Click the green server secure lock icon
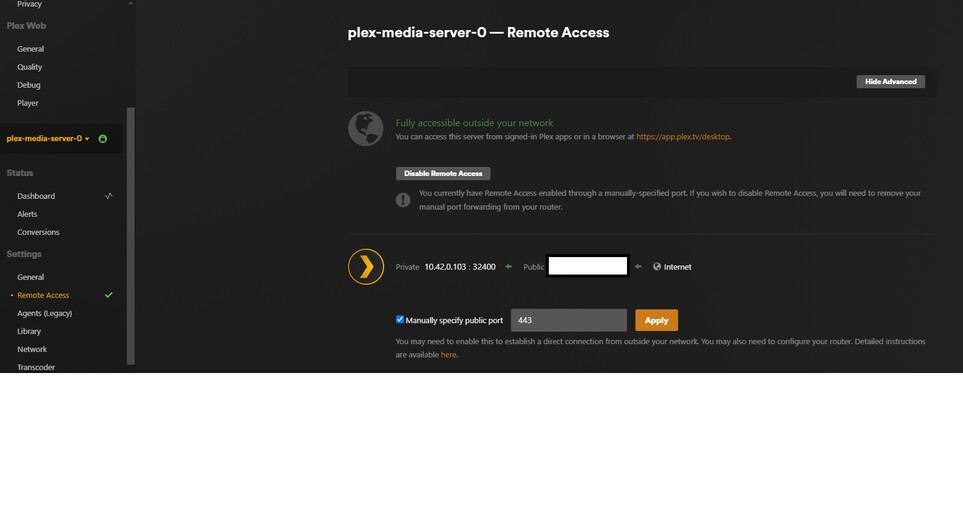The image size is (963, 519). click(x=103, y=139)
